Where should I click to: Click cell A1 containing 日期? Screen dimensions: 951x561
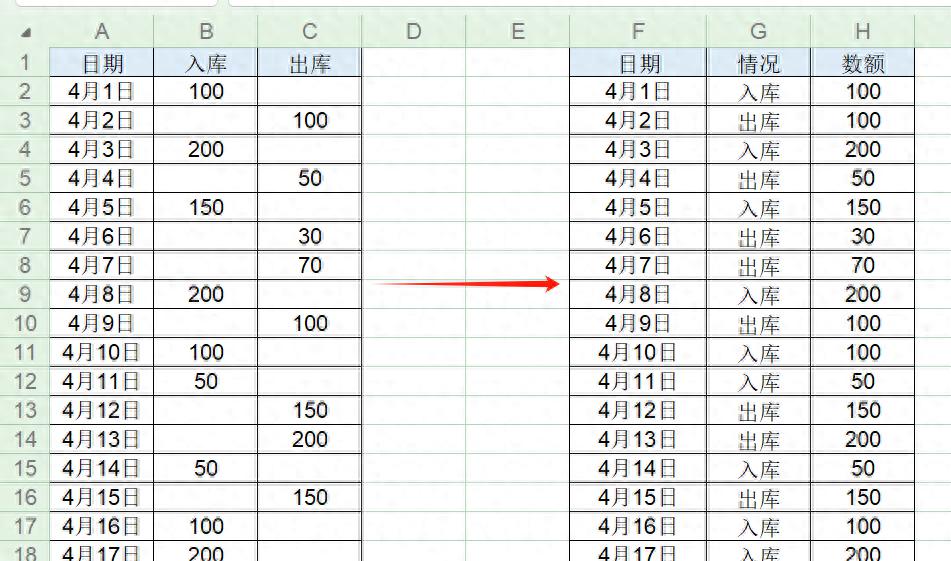point(101,62)
